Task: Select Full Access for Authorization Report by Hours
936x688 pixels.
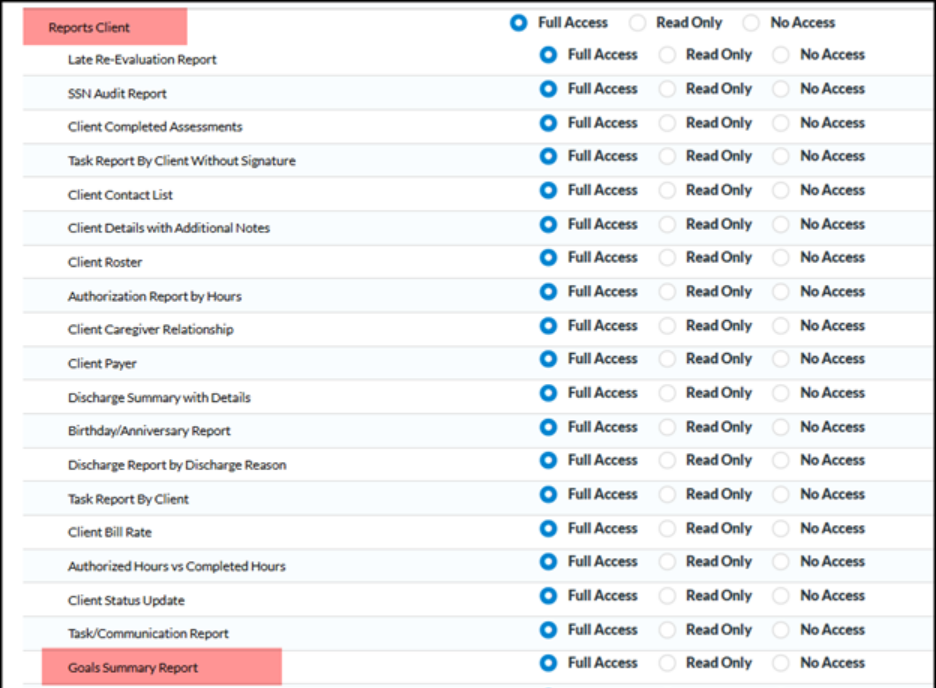Action: coord(548,292)
